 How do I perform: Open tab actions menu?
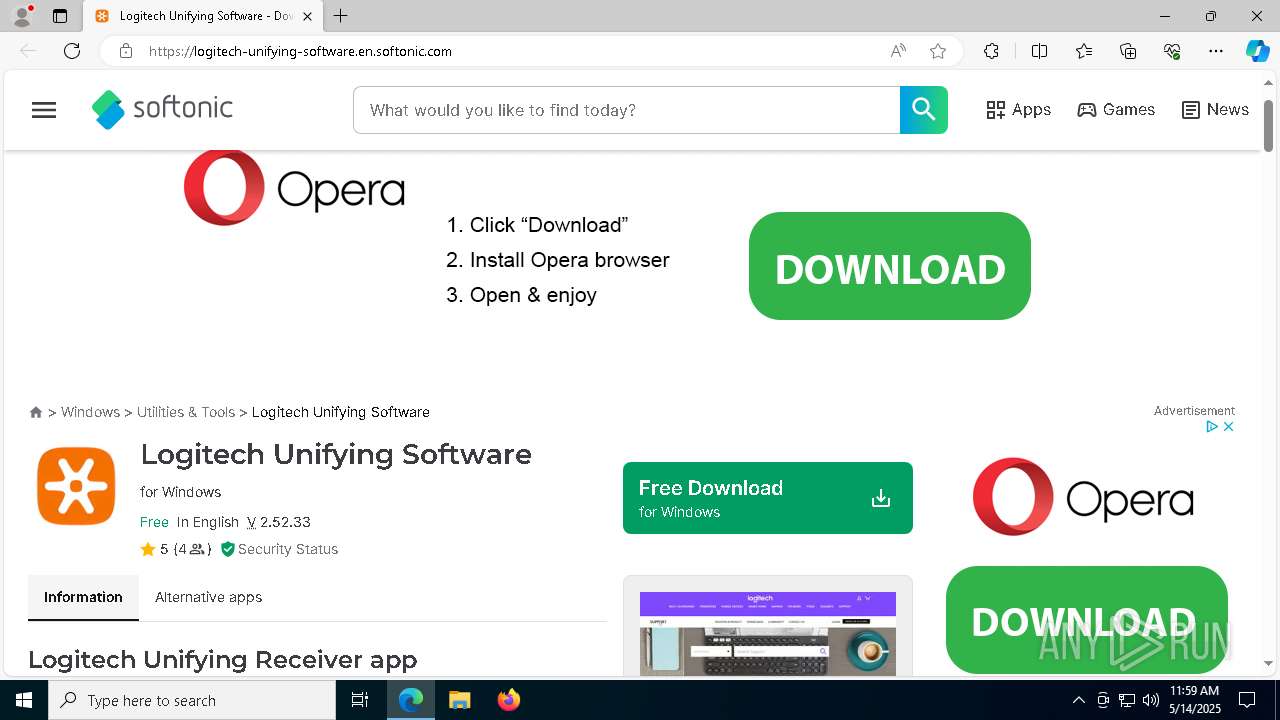[60, 16]
